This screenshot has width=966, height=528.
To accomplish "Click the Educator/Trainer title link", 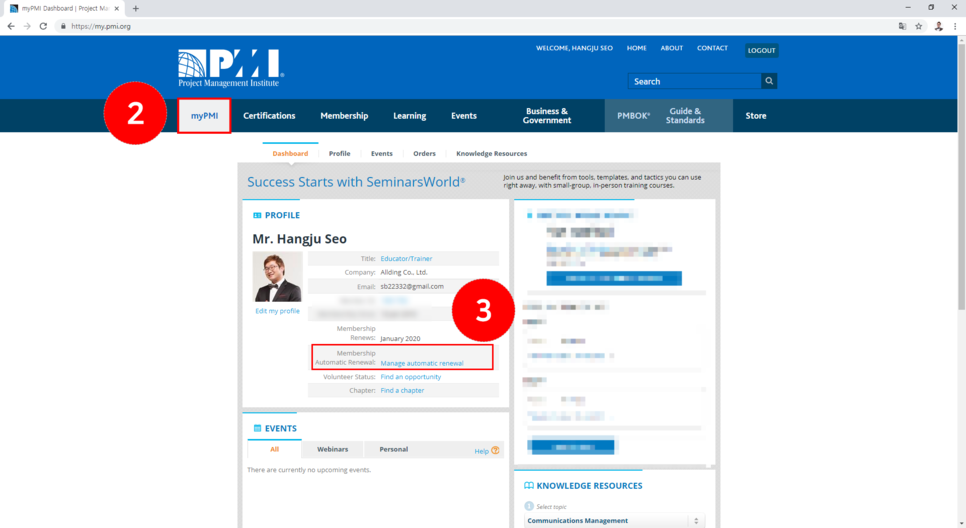I will (406, 259).
